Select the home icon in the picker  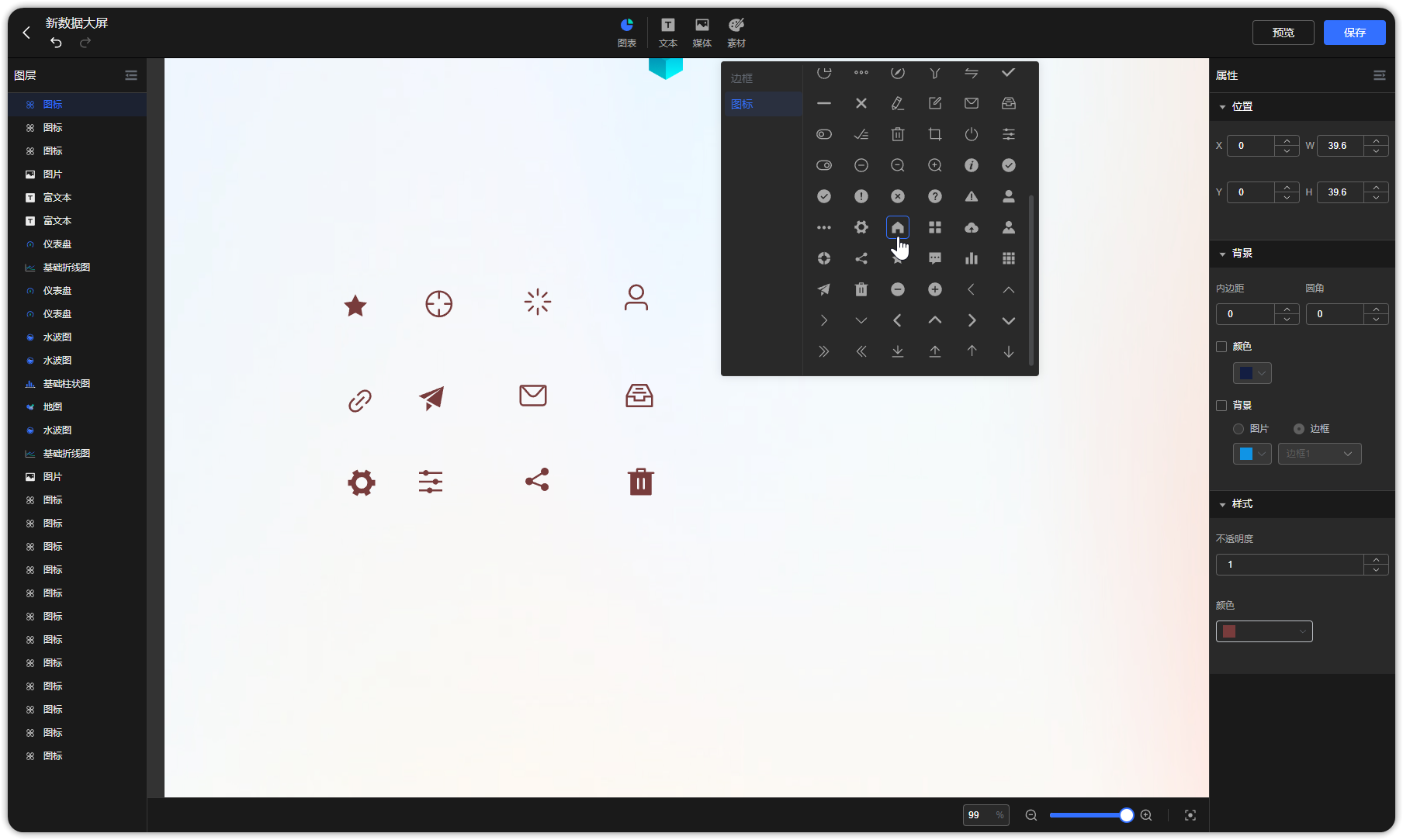pos(897,227)
